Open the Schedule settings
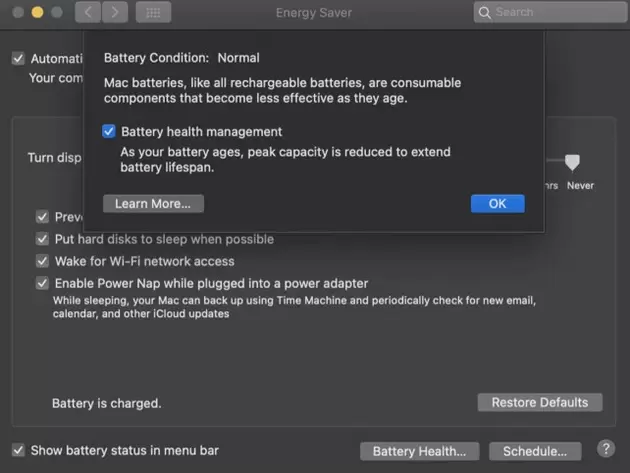This screenshot has height=473, width=630. (x=541, y=451)
